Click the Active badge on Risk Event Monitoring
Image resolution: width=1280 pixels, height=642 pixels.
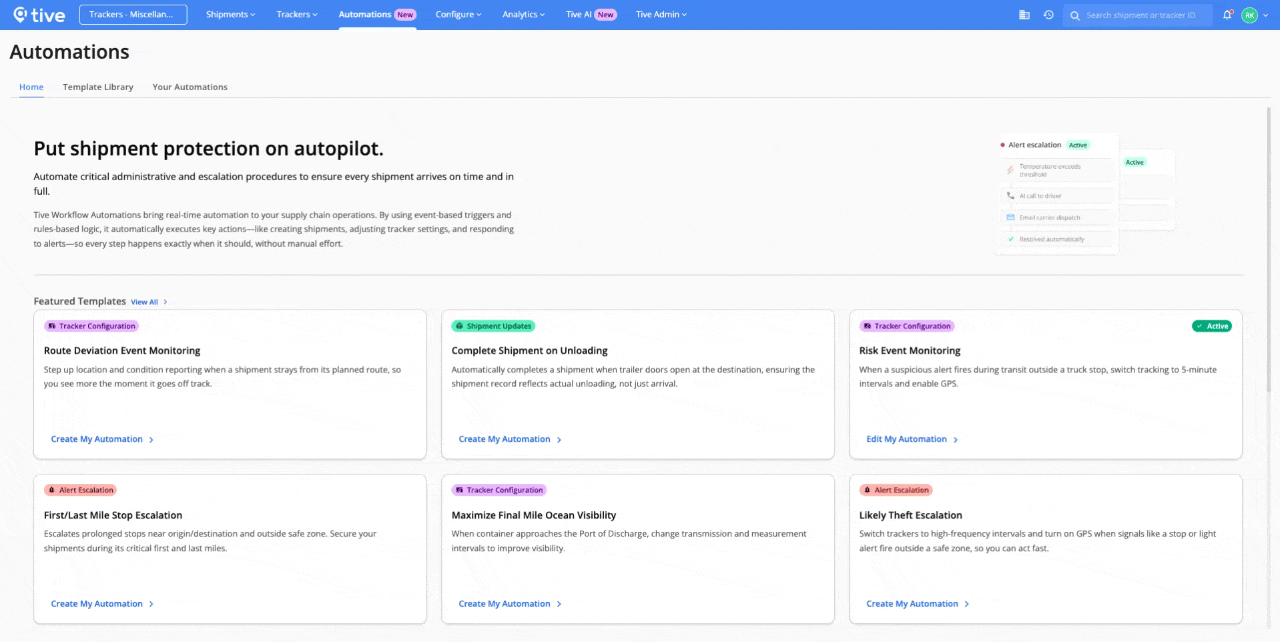pos(1212,326)
